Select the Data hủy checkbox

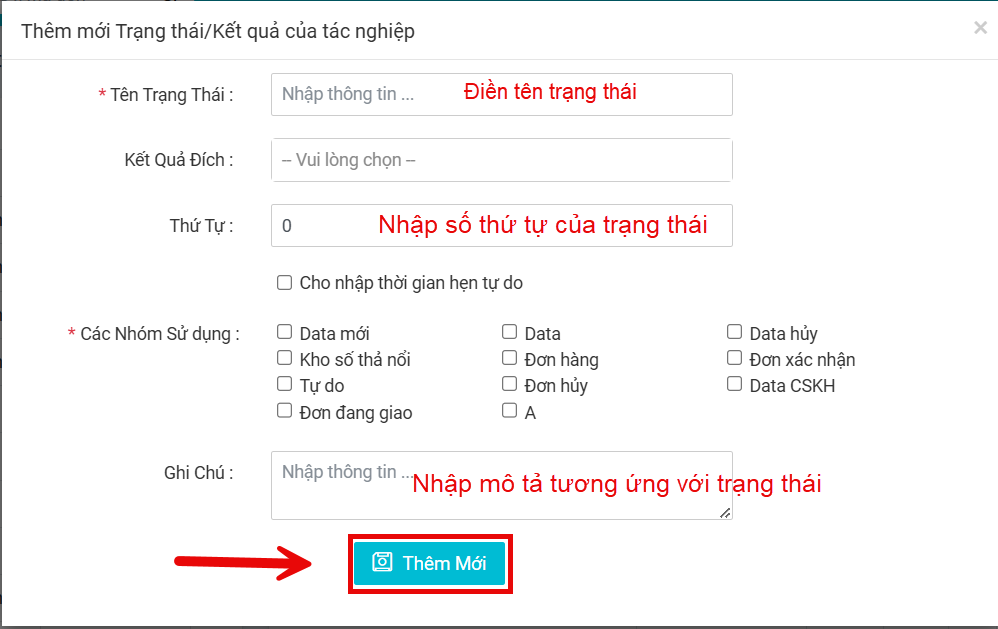tap(734, 332)
